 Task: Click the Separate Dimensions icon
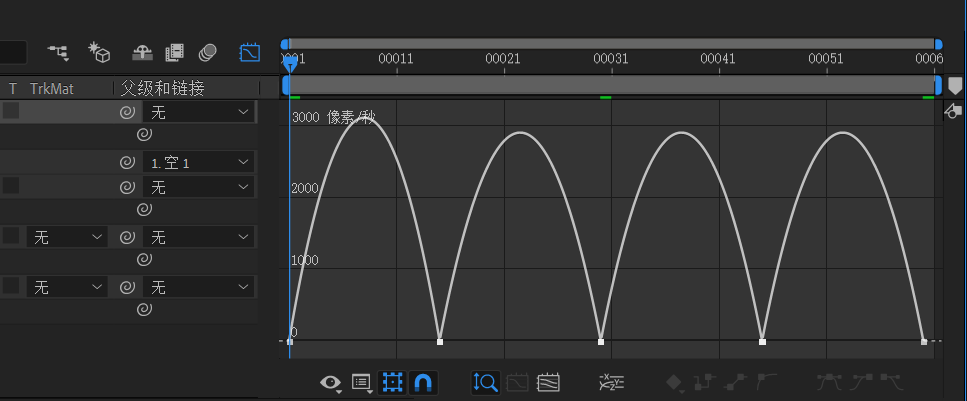610,382
